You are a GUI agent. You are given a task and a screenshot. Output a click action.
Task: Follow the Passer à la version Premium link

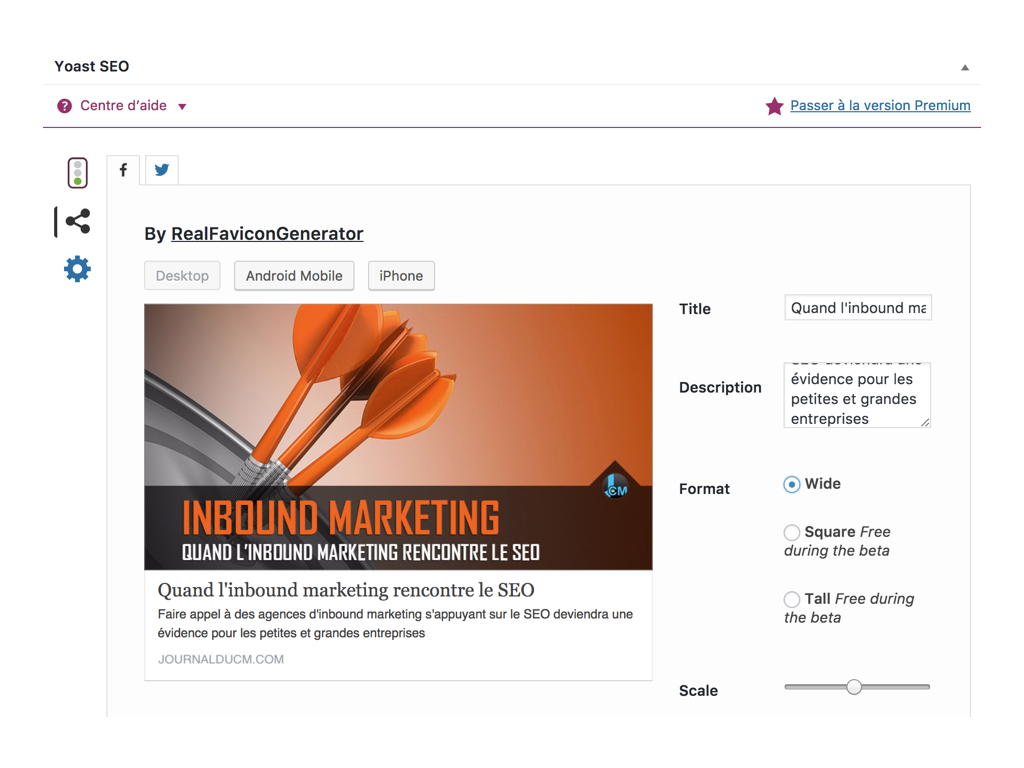880,105
